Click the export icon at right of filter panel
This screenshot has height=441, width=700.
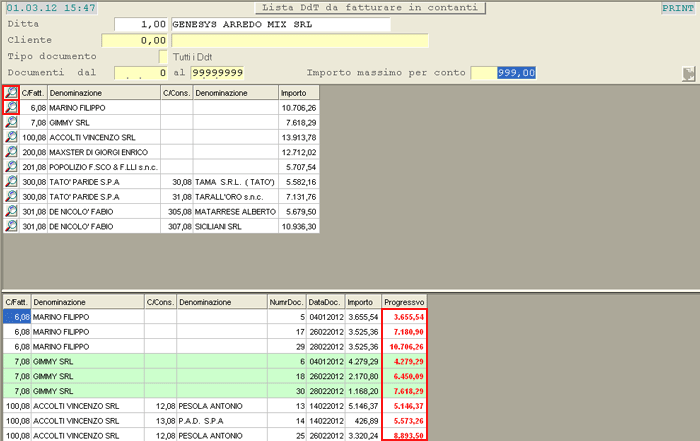pyautogui.click(x=689, y=74)
